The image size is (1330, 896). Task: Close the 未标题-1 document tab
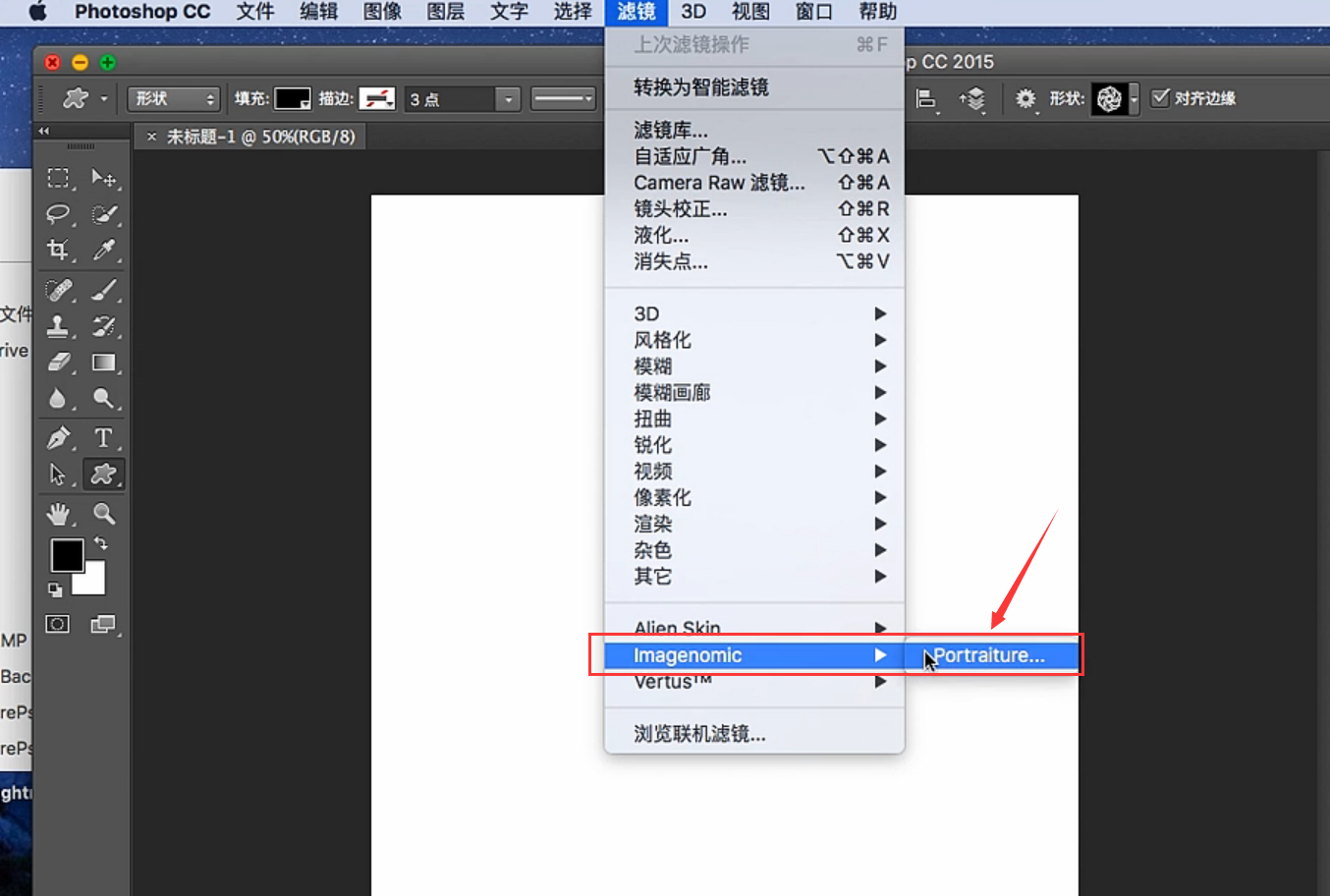tap(151, 137)
